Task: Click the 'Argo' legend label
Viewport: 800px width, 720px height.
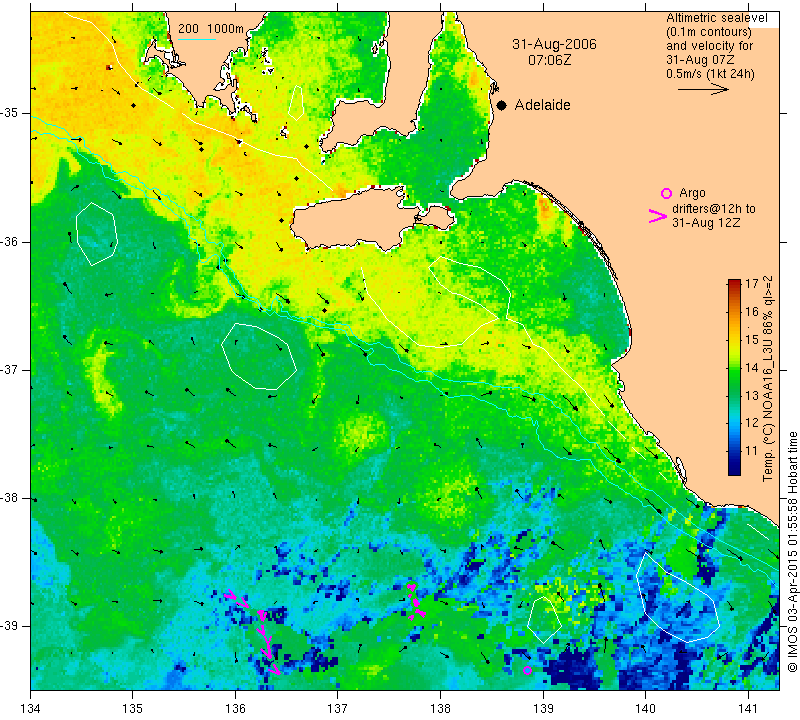Action: 692,193
